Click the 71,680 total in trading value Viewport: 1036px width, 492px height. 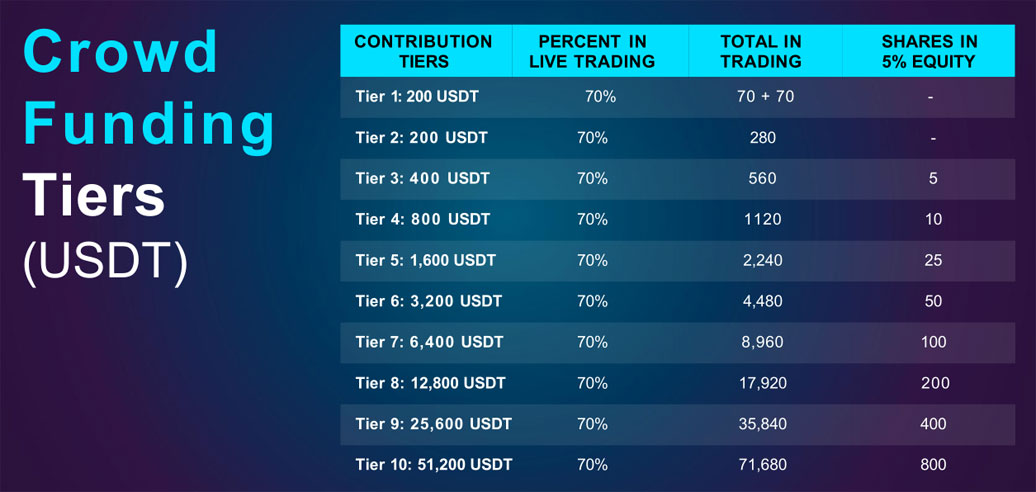tap(762, 464)
